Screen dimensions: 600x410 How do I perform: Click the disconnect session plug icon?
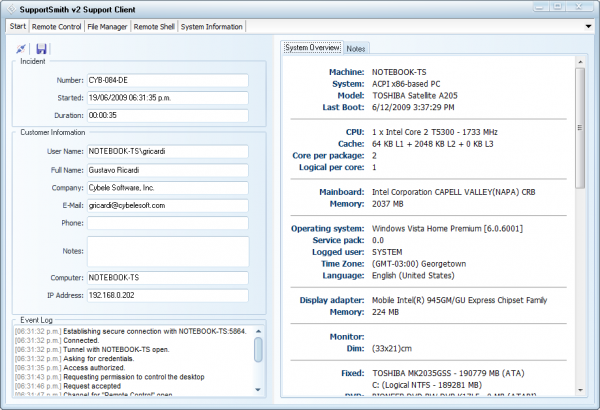[22, 49]
